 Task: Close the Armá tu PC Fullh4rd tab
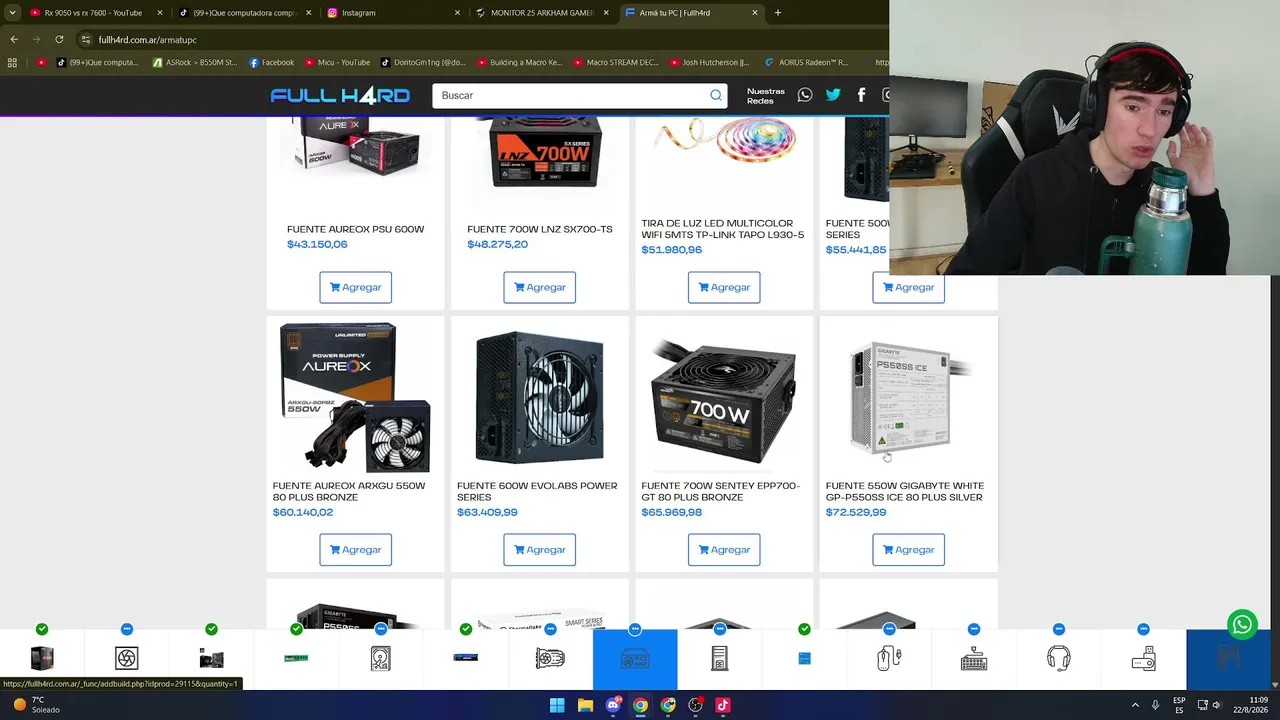(755, 13)
